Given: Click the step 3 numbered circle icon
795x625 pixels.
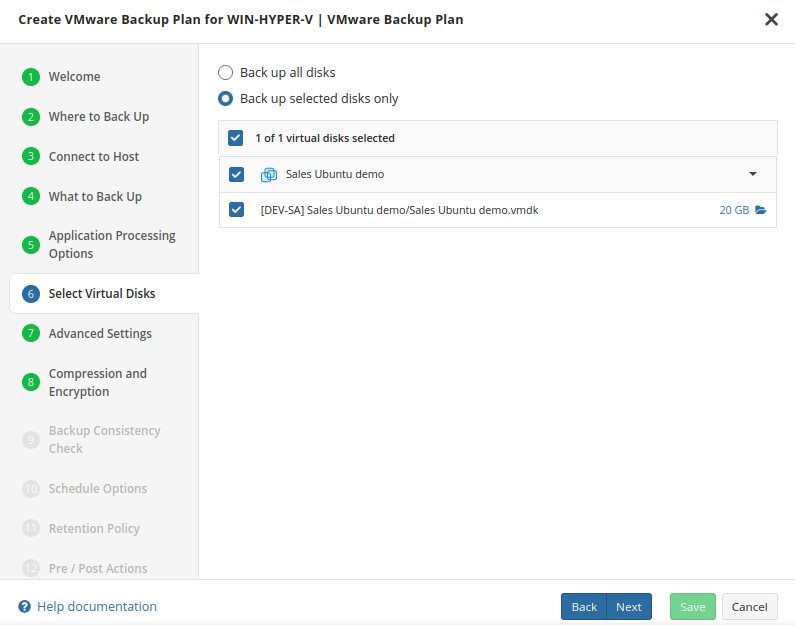Looking at the screenshot, I should coord(31,157).
